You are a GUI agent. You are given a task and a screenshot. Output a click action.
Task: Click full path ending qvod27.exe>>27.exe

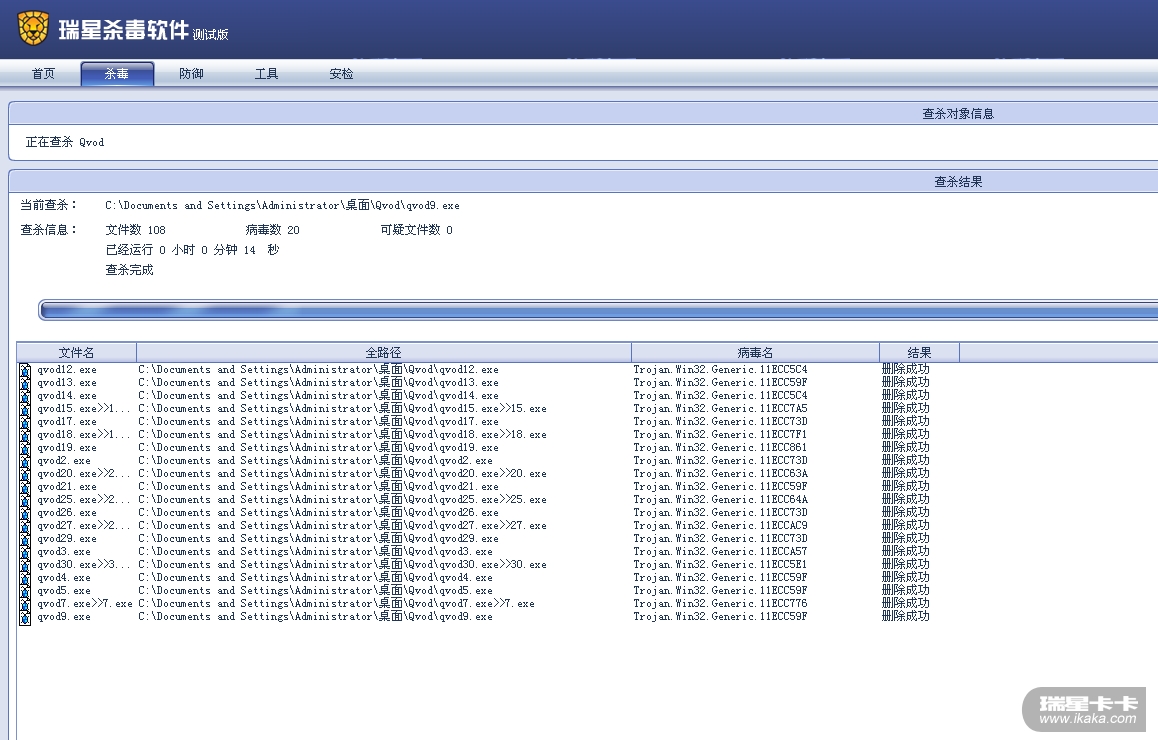tap(342, 526)
